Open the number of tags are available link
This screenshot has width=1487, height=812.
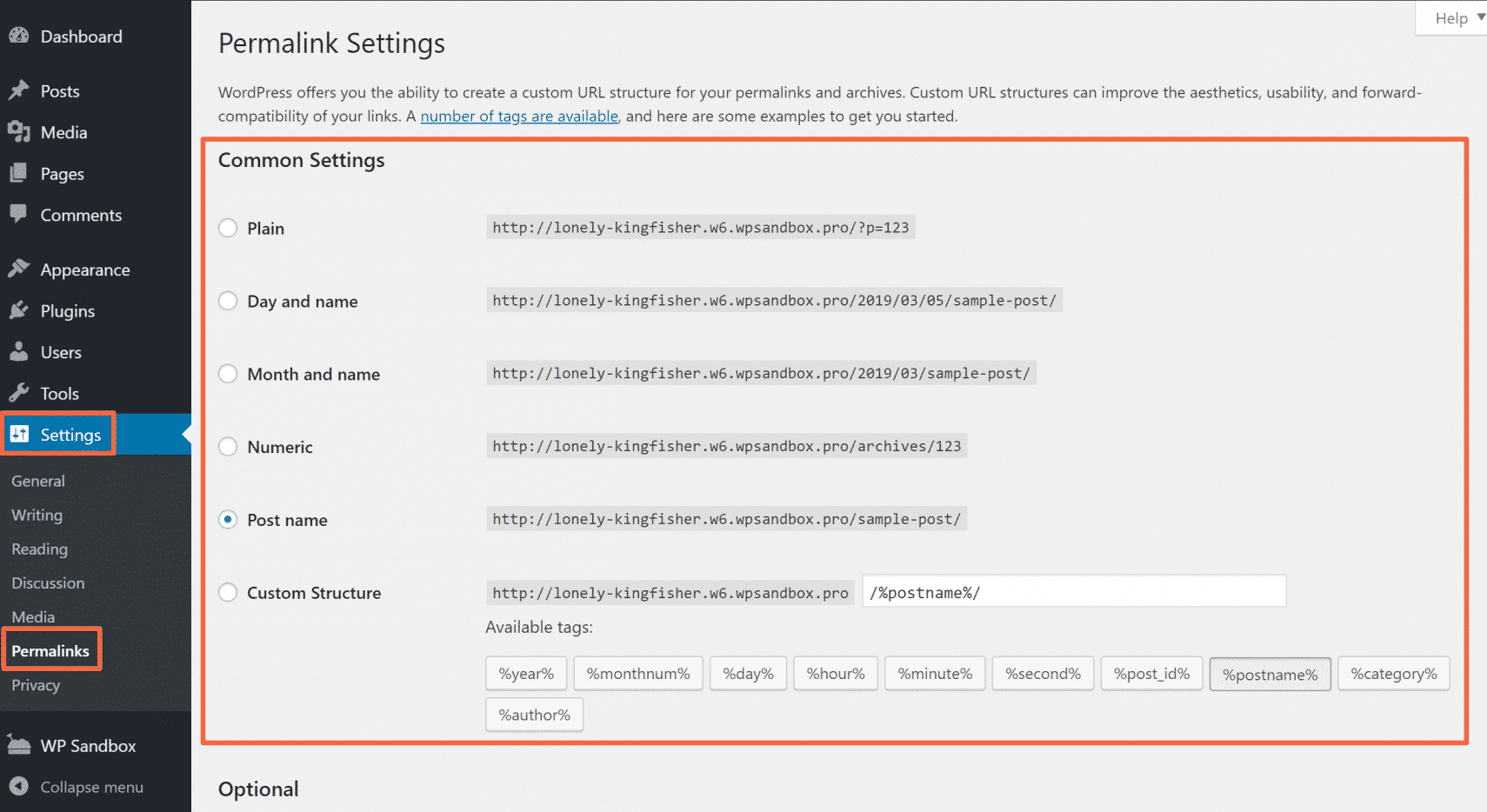tap(518, 116)
